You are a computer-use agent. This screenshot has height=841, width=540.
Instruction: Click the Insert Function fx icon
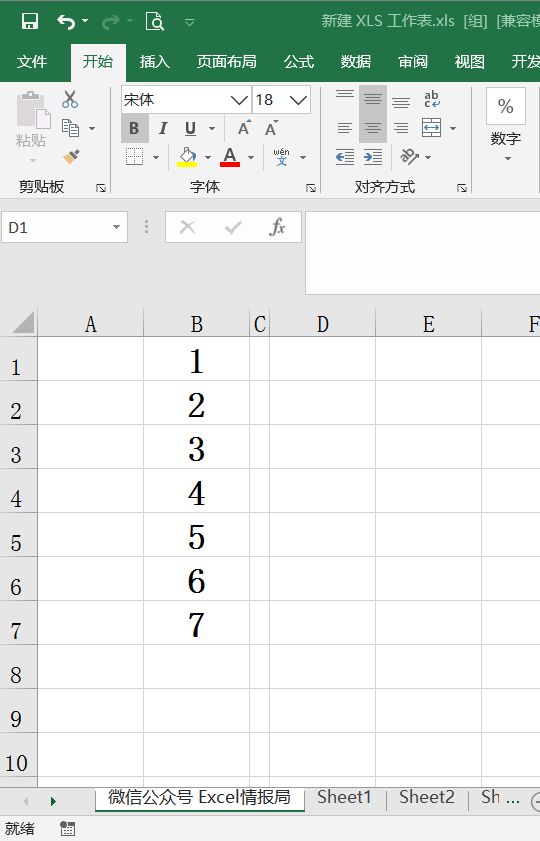(277, 227)
